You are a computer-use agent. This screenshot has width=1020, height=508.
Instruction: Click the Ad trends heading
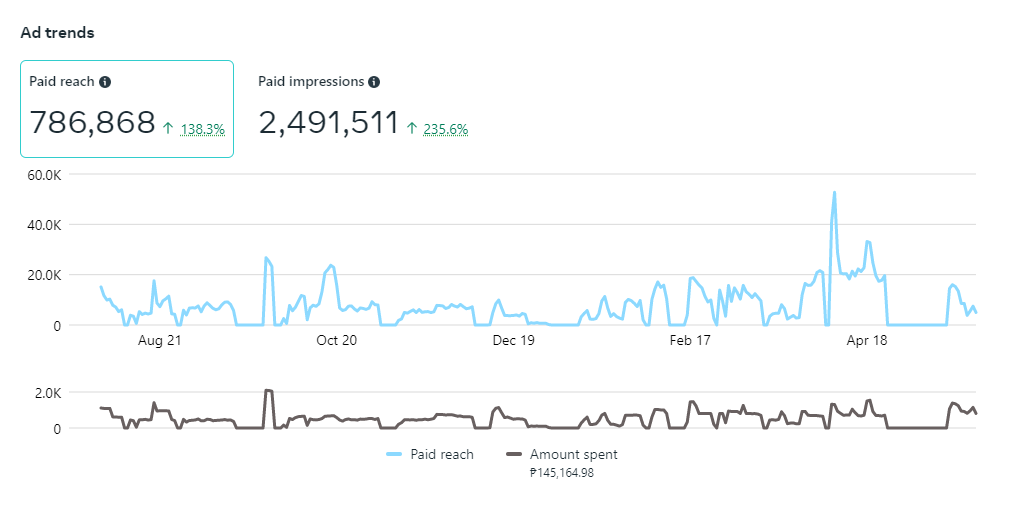tap(57, 33)
